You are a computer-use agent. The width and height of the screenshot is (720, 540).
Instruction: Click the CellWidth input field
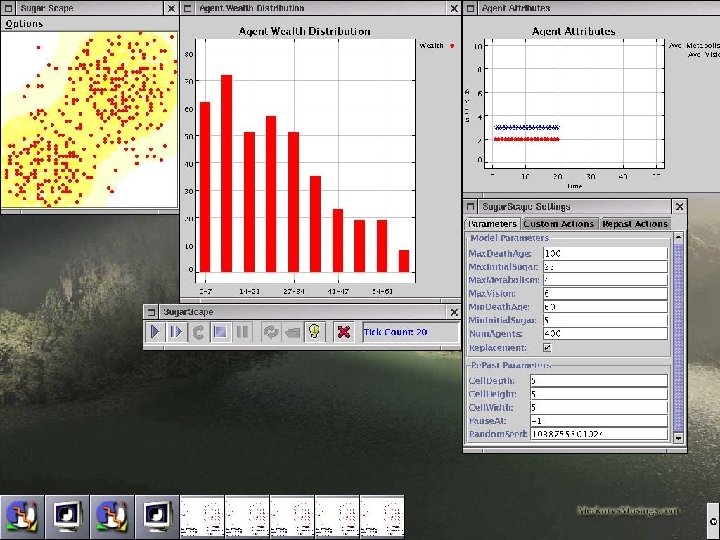pos(599,407)
